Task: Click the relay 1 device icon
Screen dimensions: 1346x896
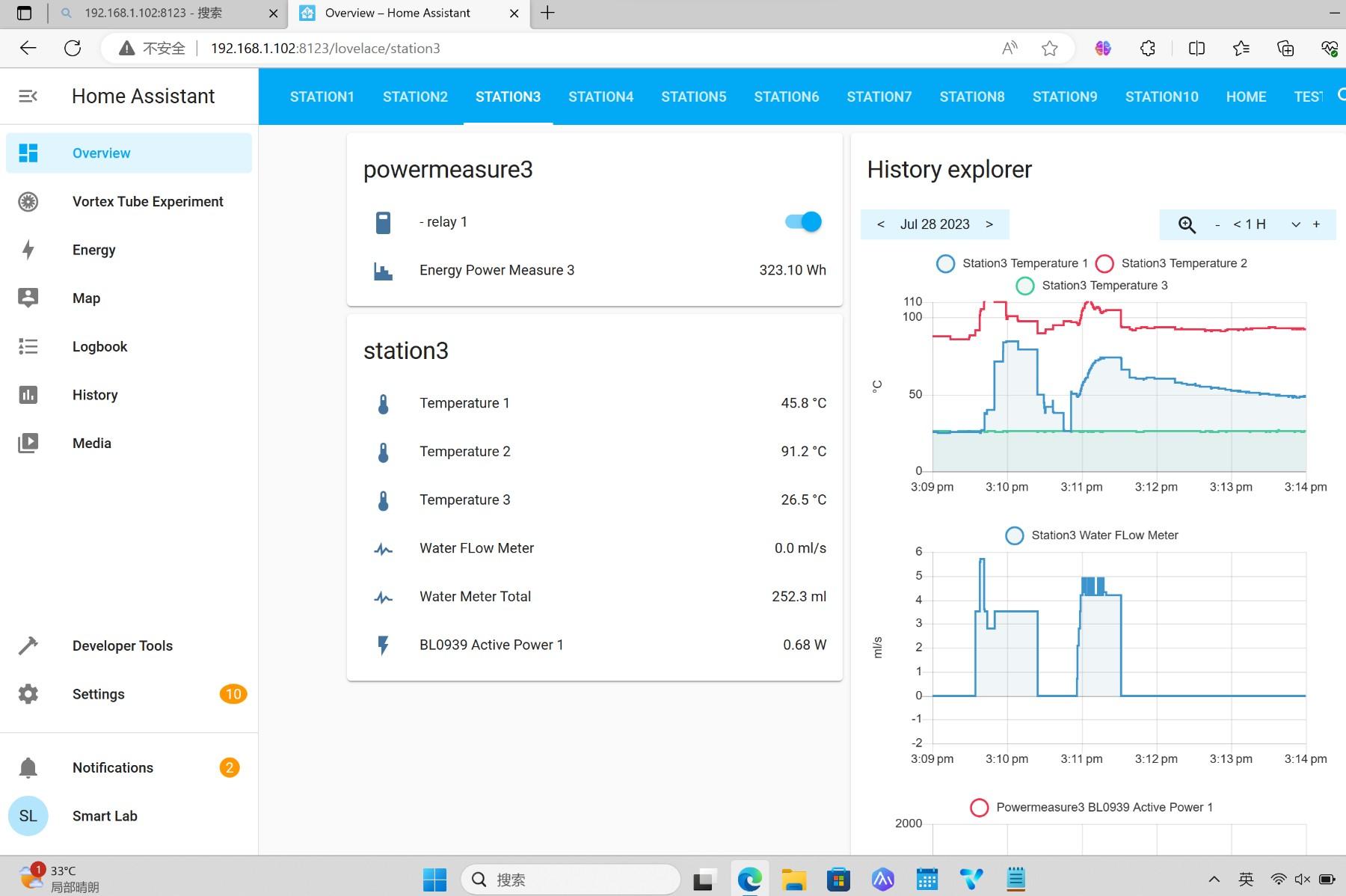Action: point(383,222)
